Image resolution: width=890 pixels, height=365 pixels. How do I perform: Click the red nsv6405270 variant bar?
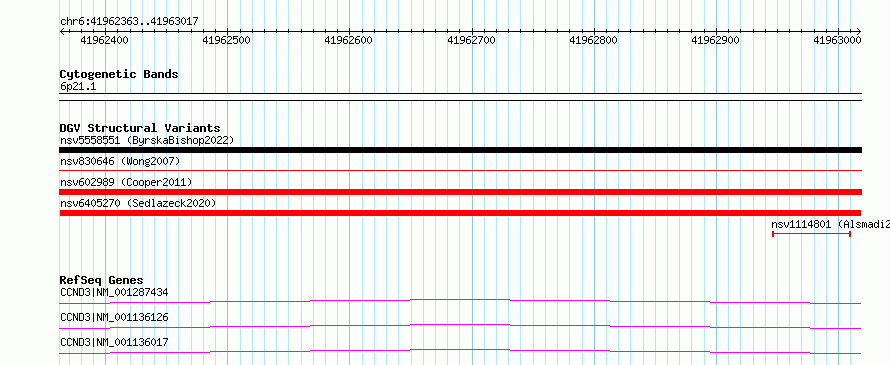tap(460, 213)
